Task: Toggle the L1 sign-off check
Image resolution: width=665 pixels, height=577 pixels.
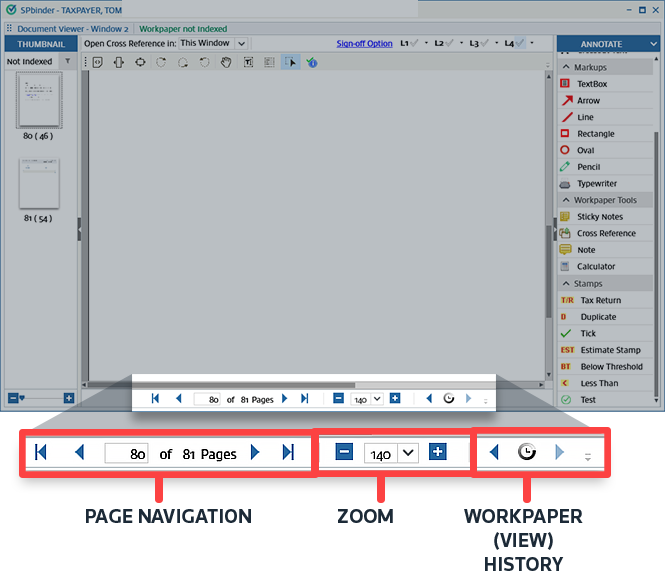Action: 410,43
